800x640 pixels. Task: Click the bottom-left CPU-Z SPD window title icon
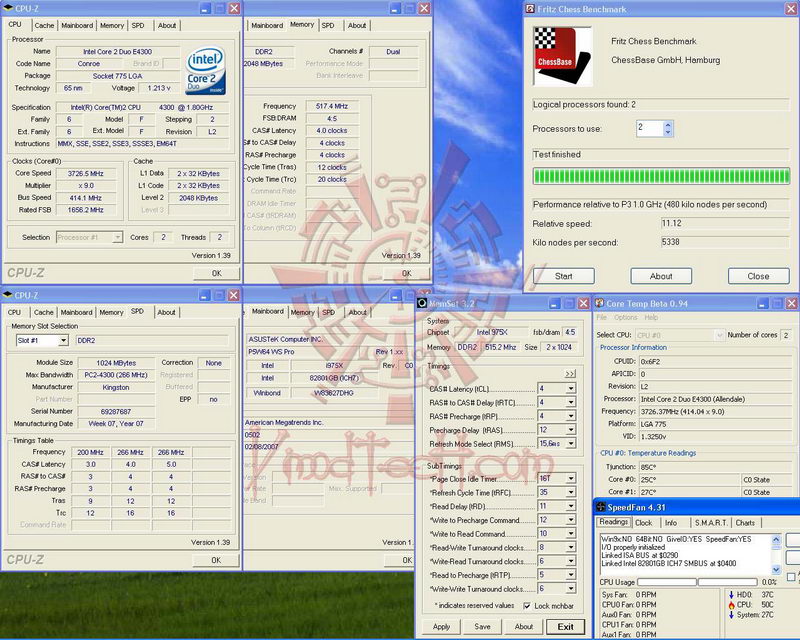(x=8, y=294)
